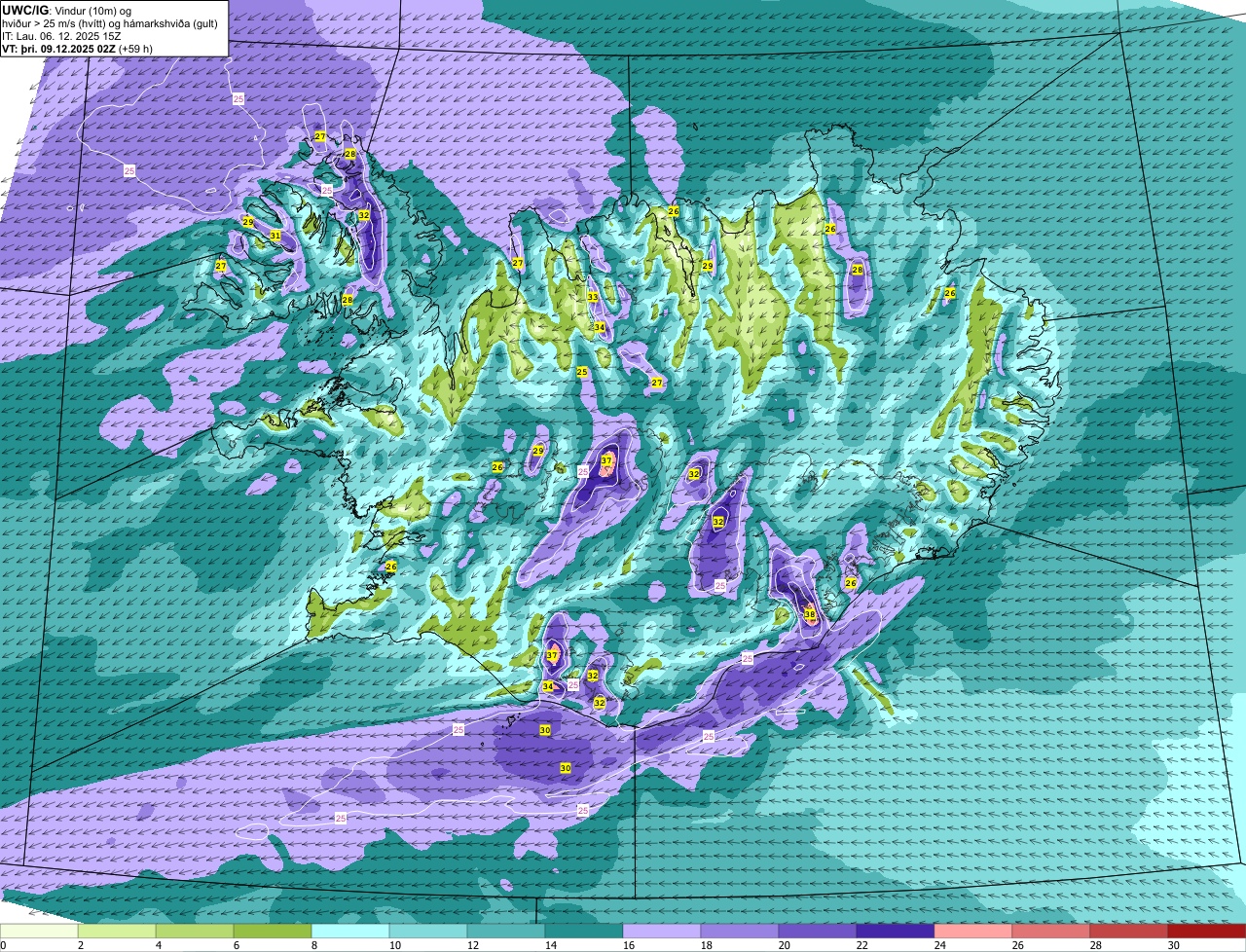Click the title line 'UWC/IG: Vindur (10m) og'
The width and height of the screenshot is (1246, 952).
pyautogui.click(x=67, y=10)
